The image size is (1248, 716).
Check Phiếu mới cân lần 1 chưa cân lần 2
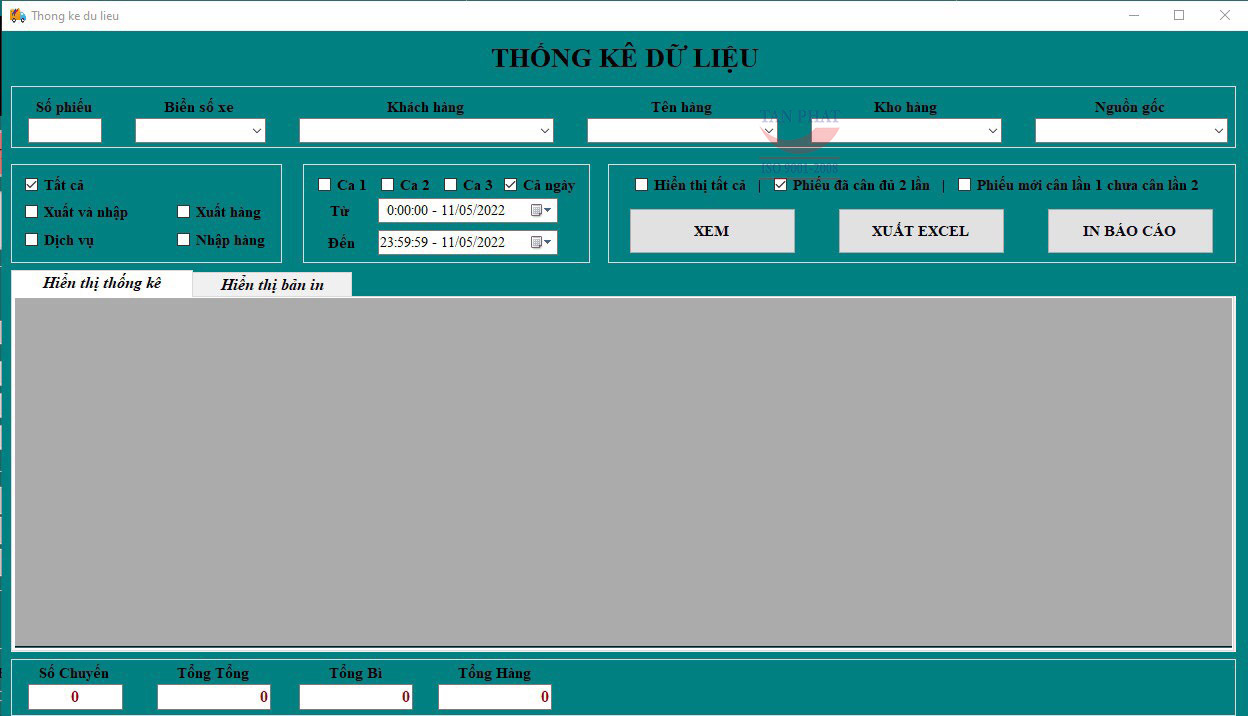click(965, 185)
